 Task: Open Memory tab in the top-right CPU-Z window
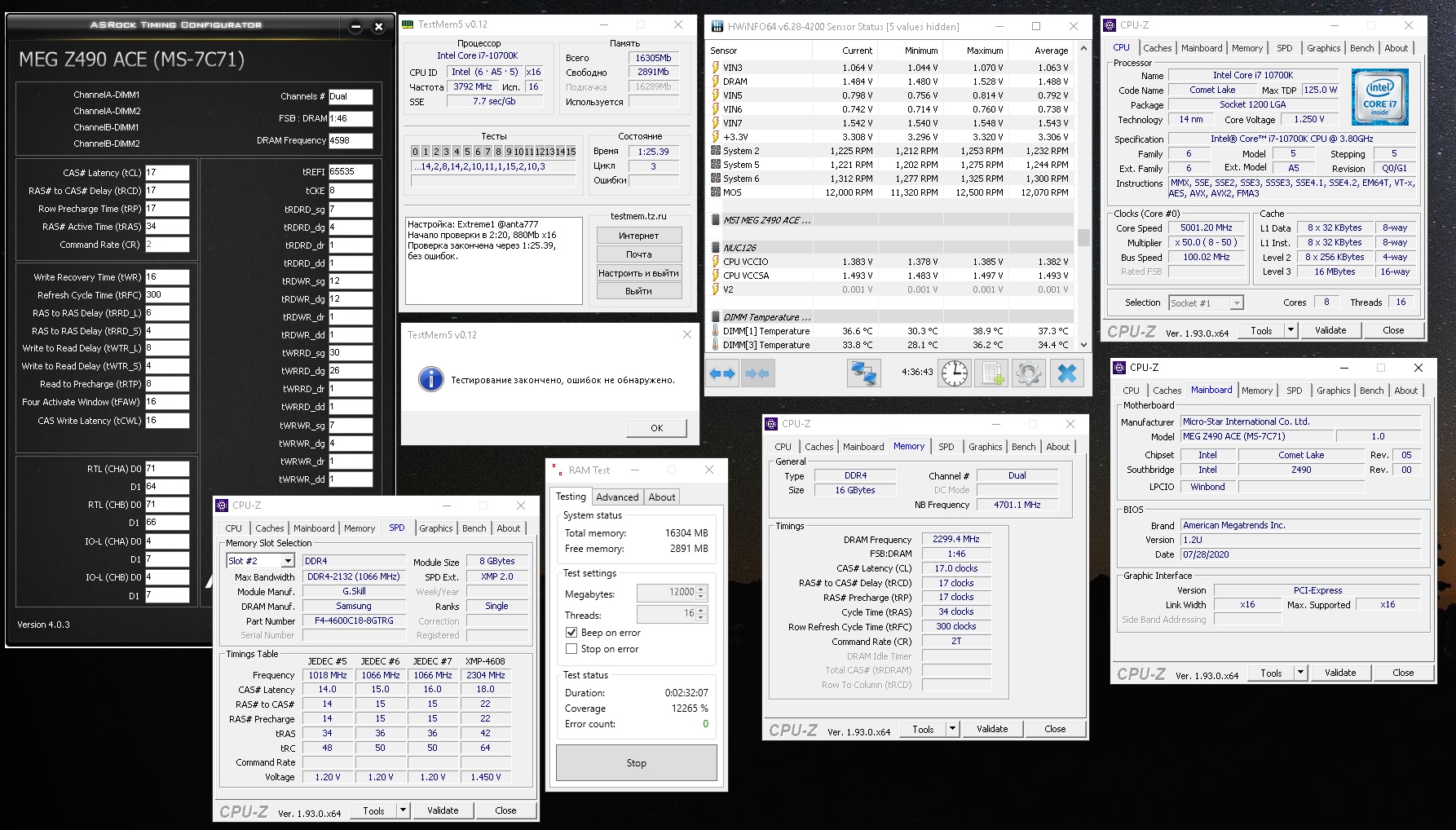coord(1247,48)
